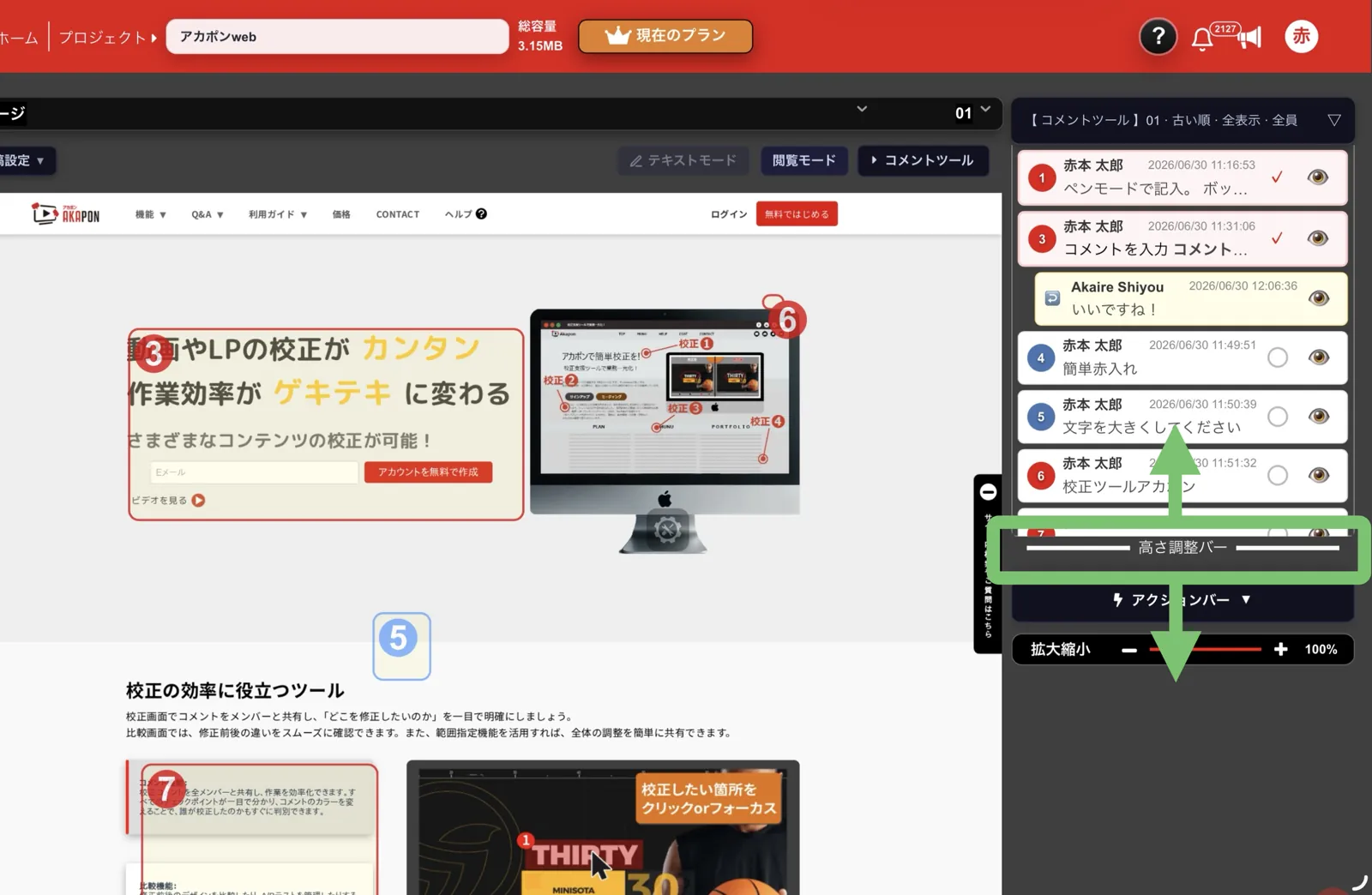This screenshot has height=895, width=1372.
Task: Click the megaphone announcements icon
Action: (x=1250, y=37)
